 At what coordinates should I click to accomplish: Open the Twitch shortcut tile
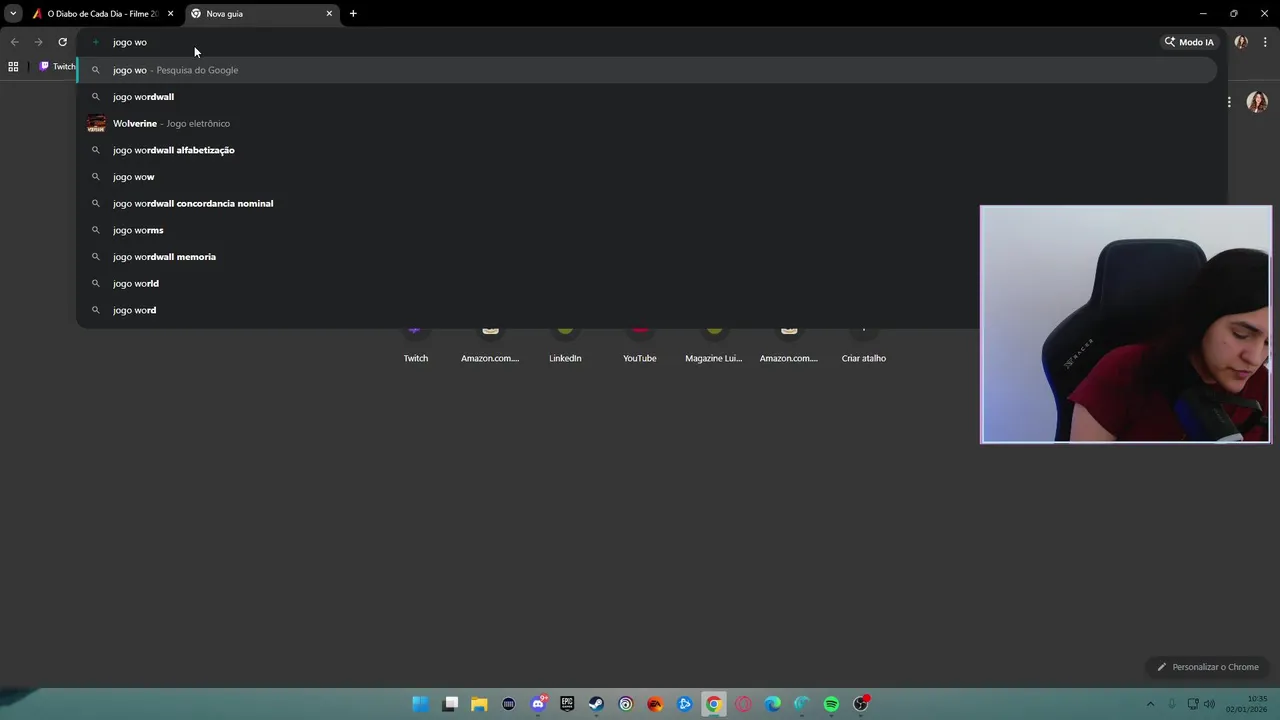415,345
